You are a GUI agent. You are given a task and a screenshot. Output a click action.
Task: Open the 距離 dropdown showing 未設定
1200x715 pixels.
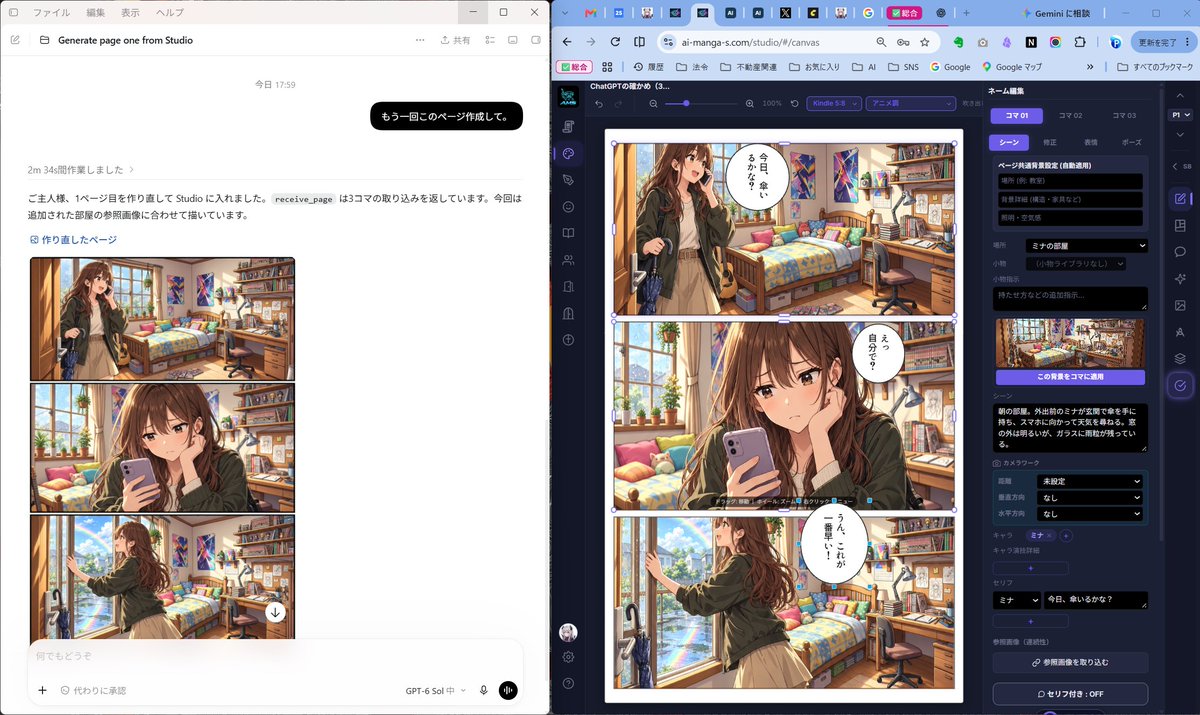pyautogui.click(x=1090, y=481)
